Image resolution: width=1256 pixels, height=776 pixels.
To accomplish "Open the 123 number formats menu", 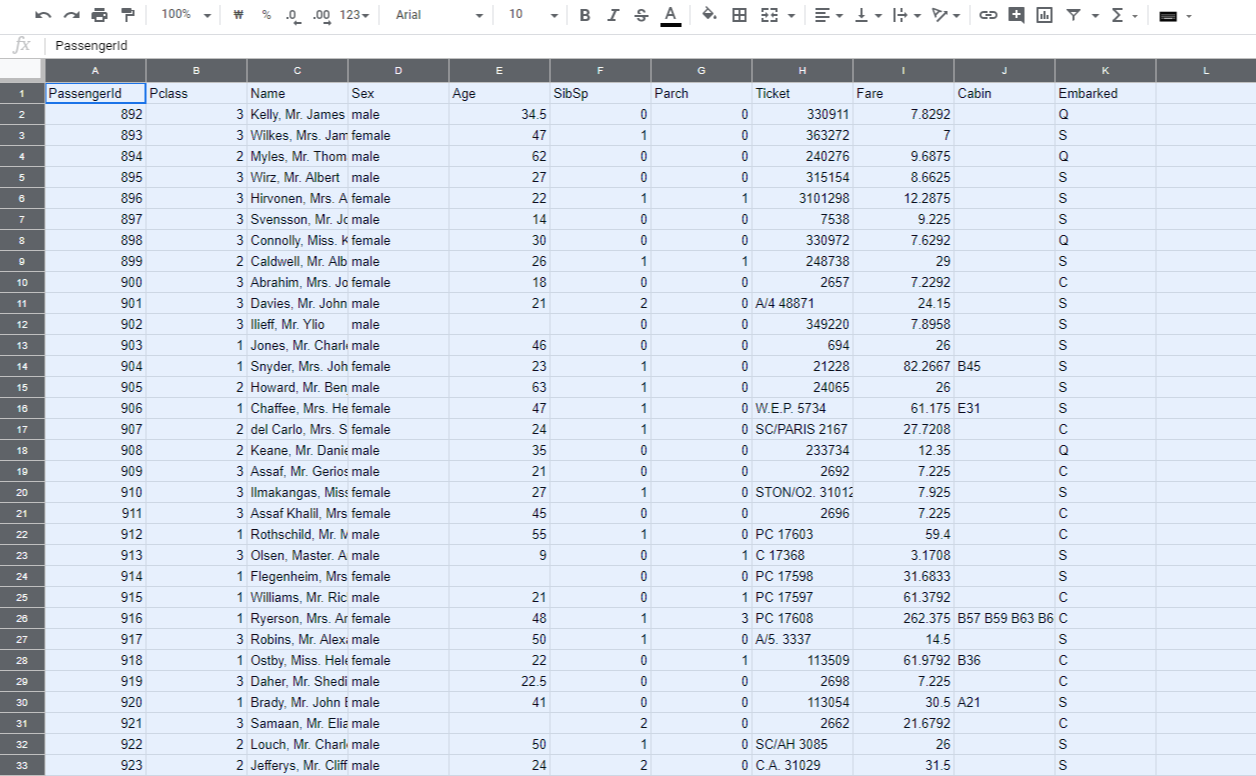I will click(354, 15).
